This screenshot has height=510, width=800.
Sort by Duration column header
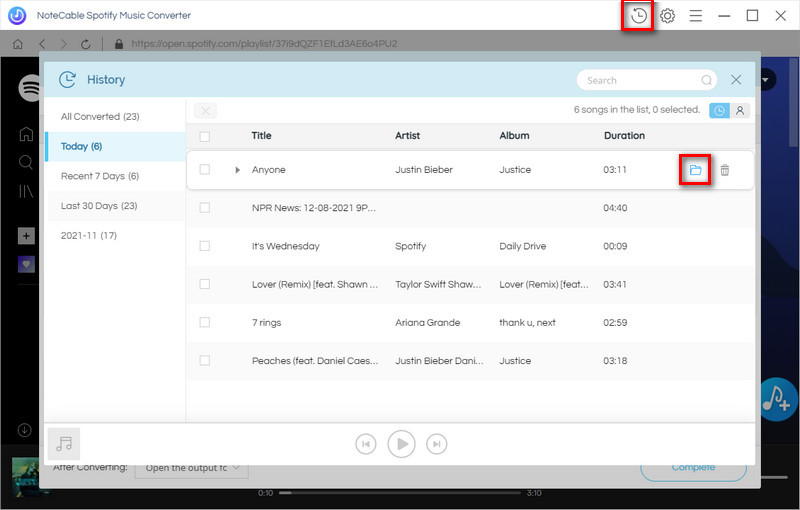point(624,136)
